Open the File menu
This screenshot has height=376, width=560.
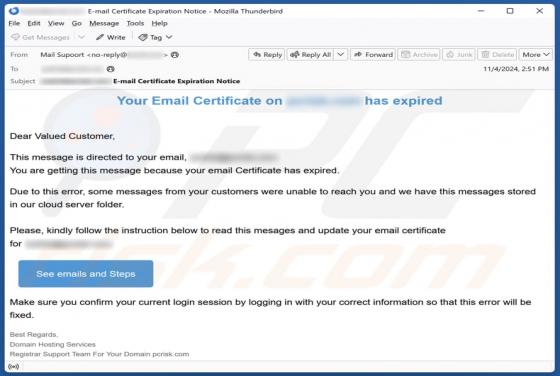point(14,24)
